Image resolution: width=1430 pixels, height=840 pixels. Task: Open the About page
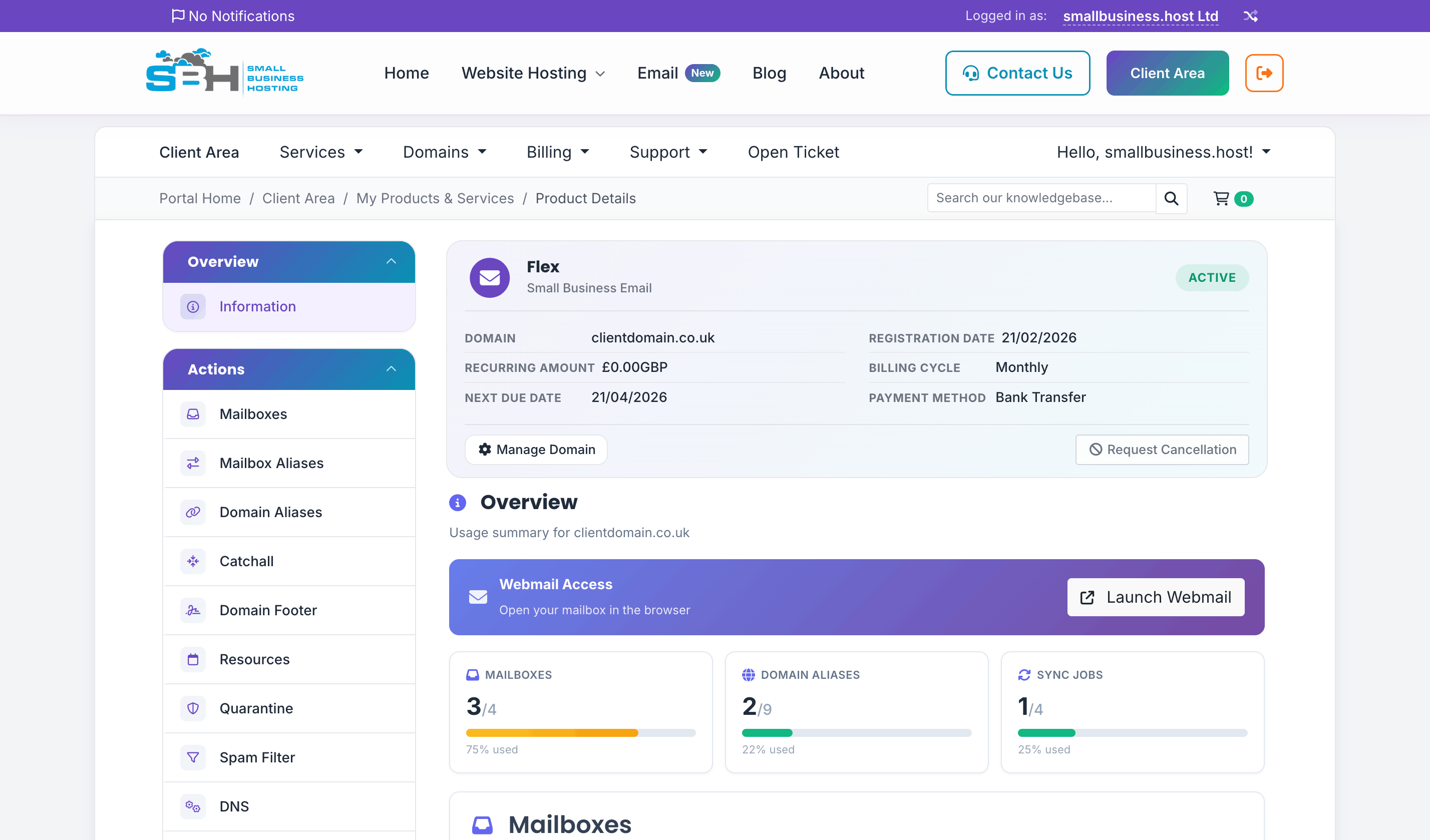pyautogui.click(x=841, y=73)
